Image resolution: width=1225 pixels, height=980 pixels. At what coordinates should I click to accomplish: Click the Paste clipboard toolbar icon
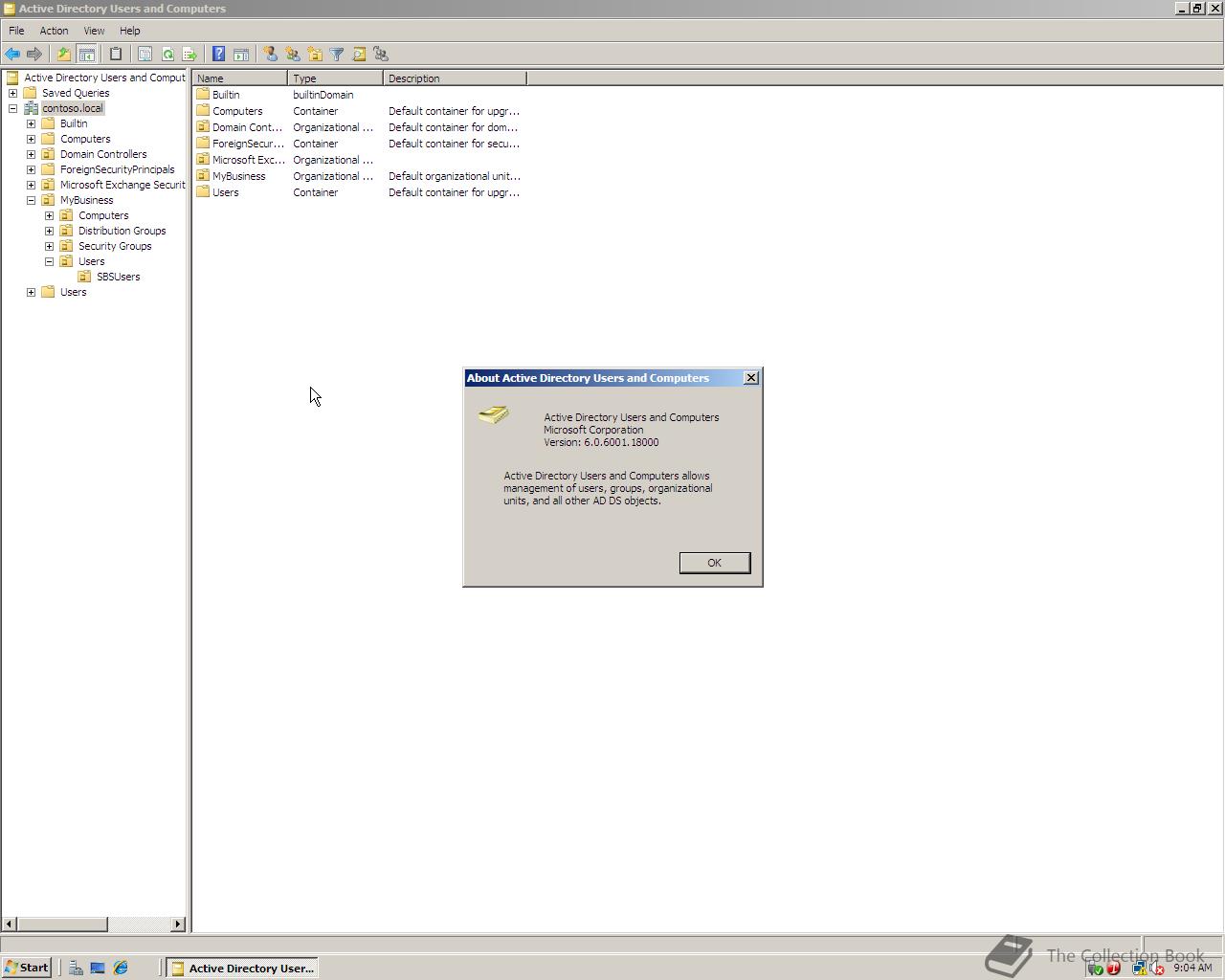pyautogui.click(x=116, y=55)
